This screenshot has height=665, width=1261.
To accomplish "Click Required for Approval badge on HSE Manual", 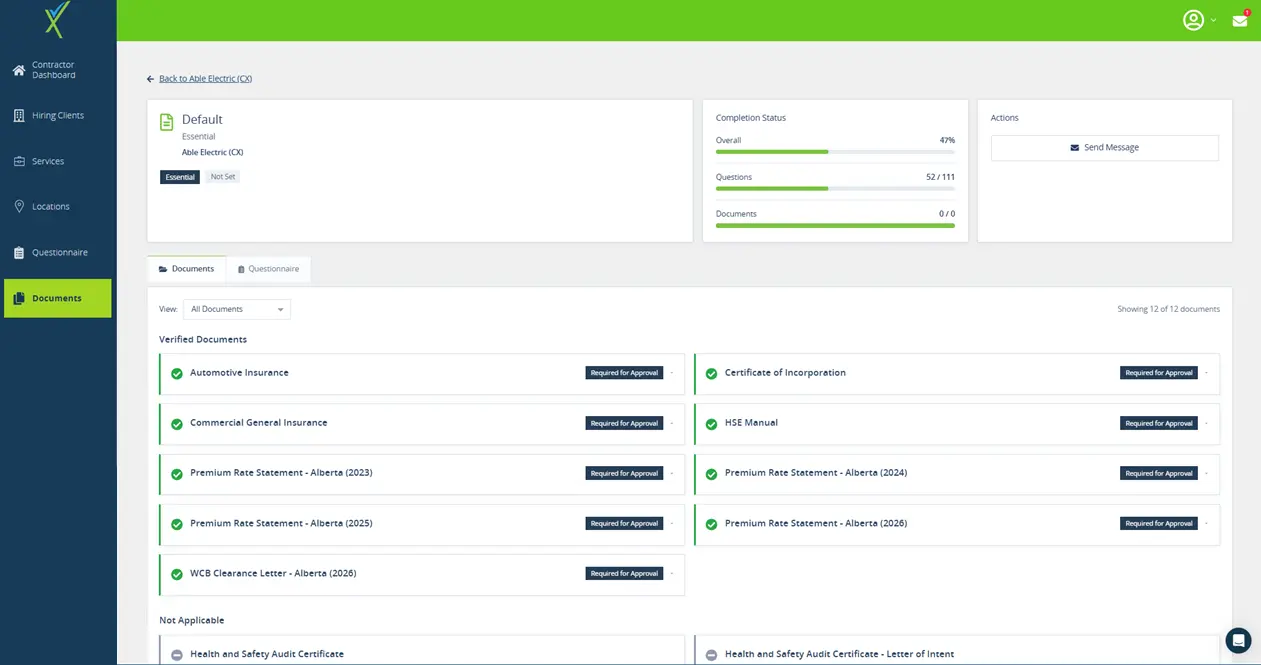I will tap(1159, 423).
